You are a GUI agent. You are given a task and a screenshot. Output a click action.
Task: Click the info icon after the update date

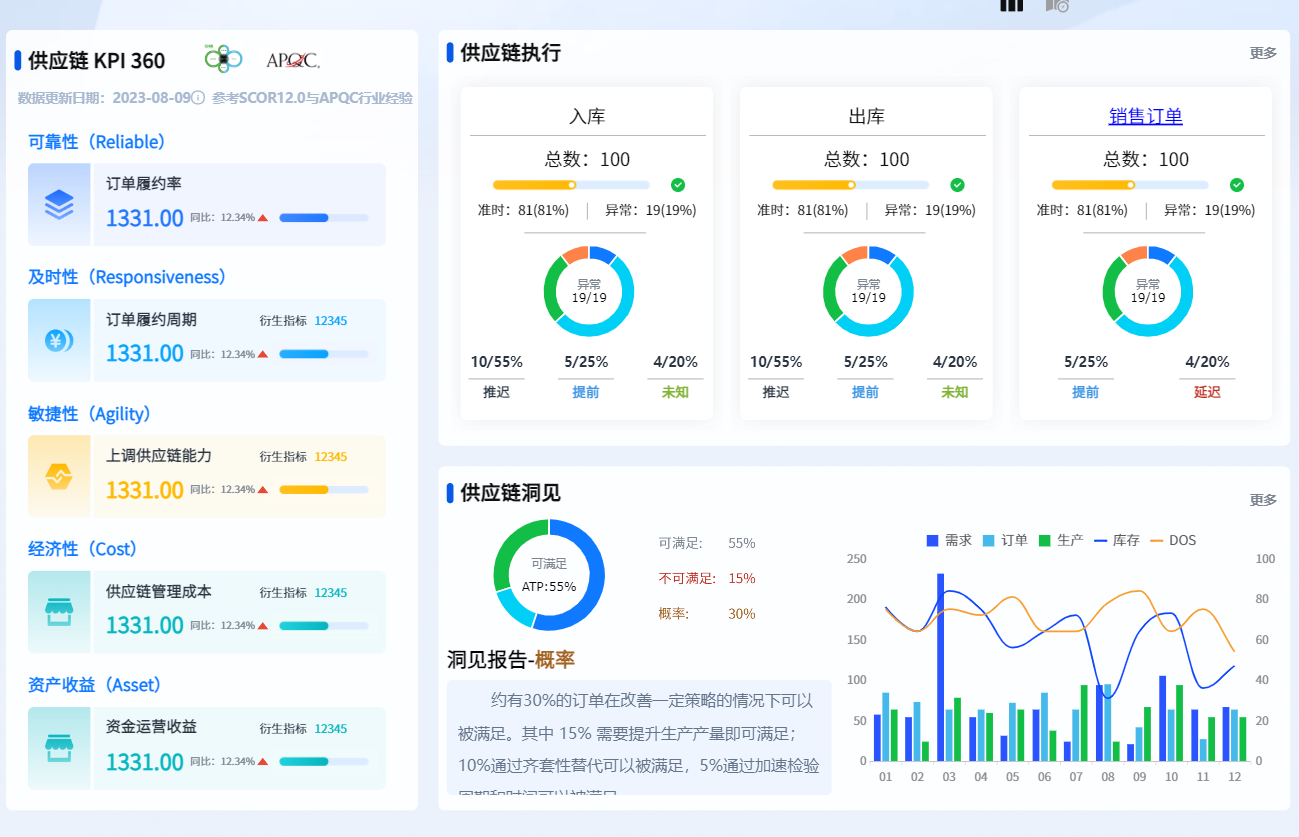click(x=198, y=98)
